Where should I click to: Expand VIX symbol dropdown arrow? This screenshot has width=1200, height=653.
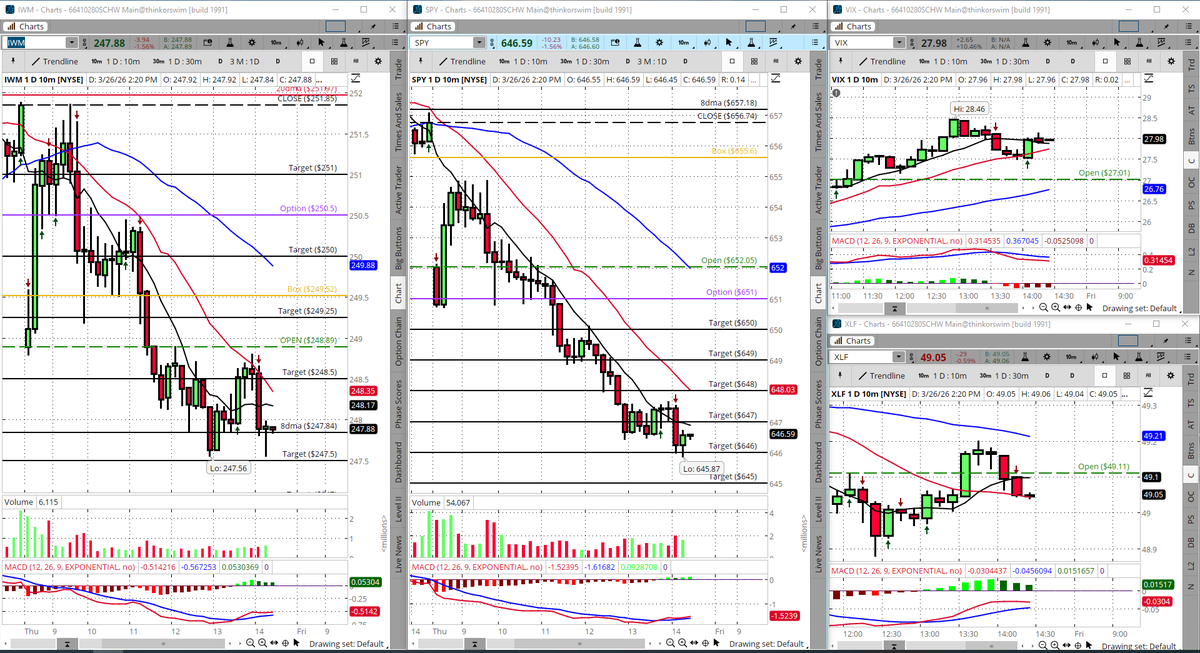pyautogui.click(x=899, y=43)
